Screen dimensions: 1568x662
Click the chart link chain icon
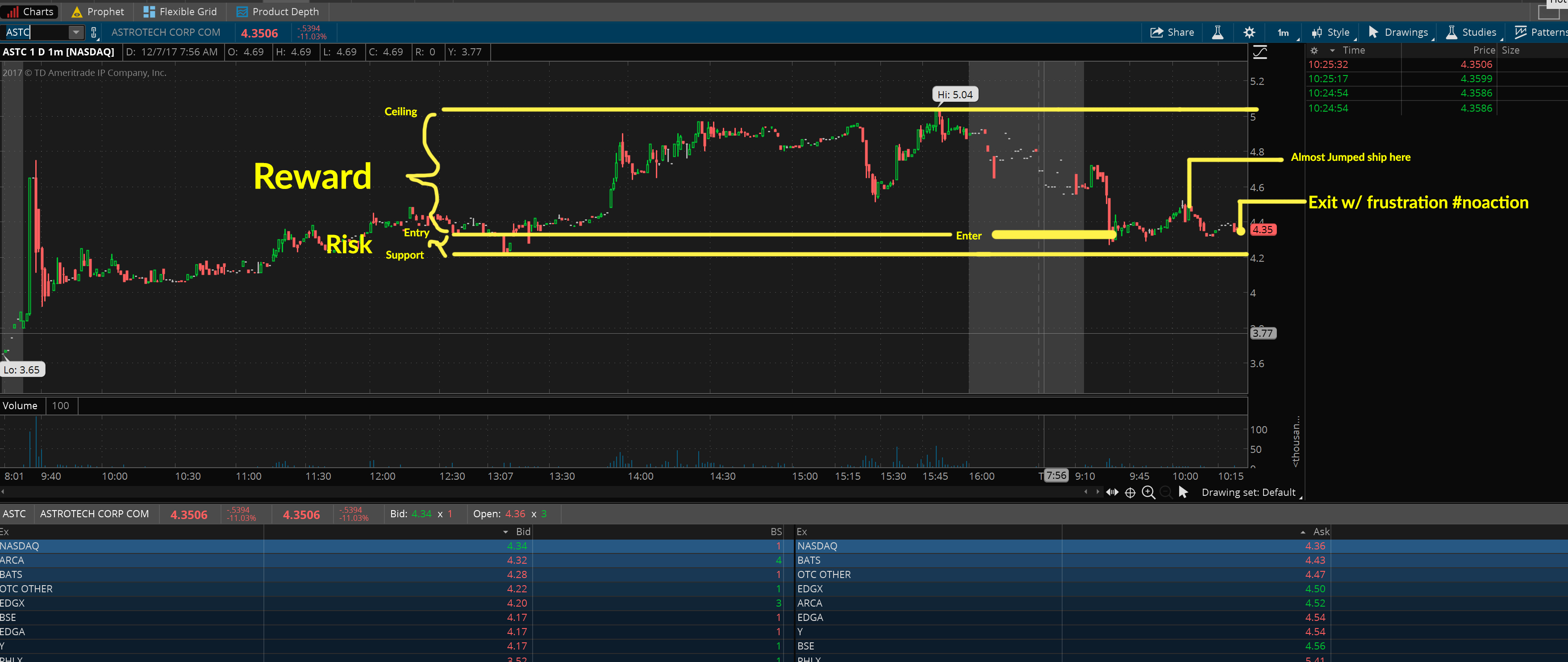click(94, 33)
